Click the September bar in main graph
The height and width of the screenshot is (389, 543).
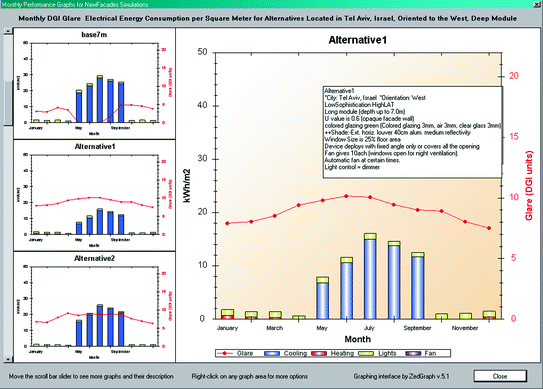[x=418, y=286]
